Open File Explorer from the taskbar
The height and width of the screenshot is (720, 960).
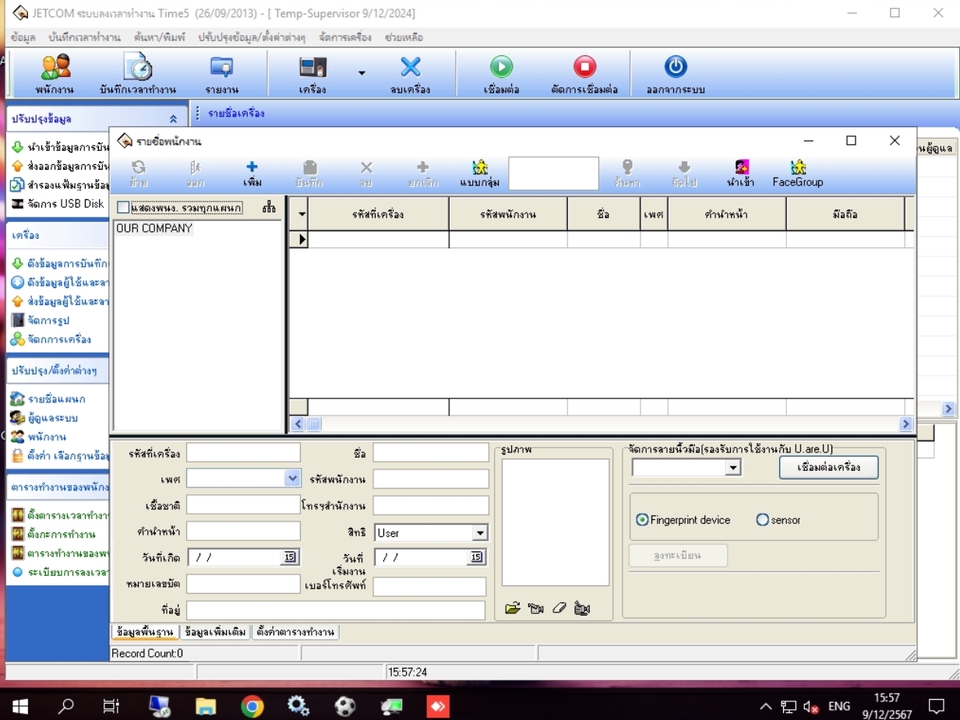pos(205,706)
